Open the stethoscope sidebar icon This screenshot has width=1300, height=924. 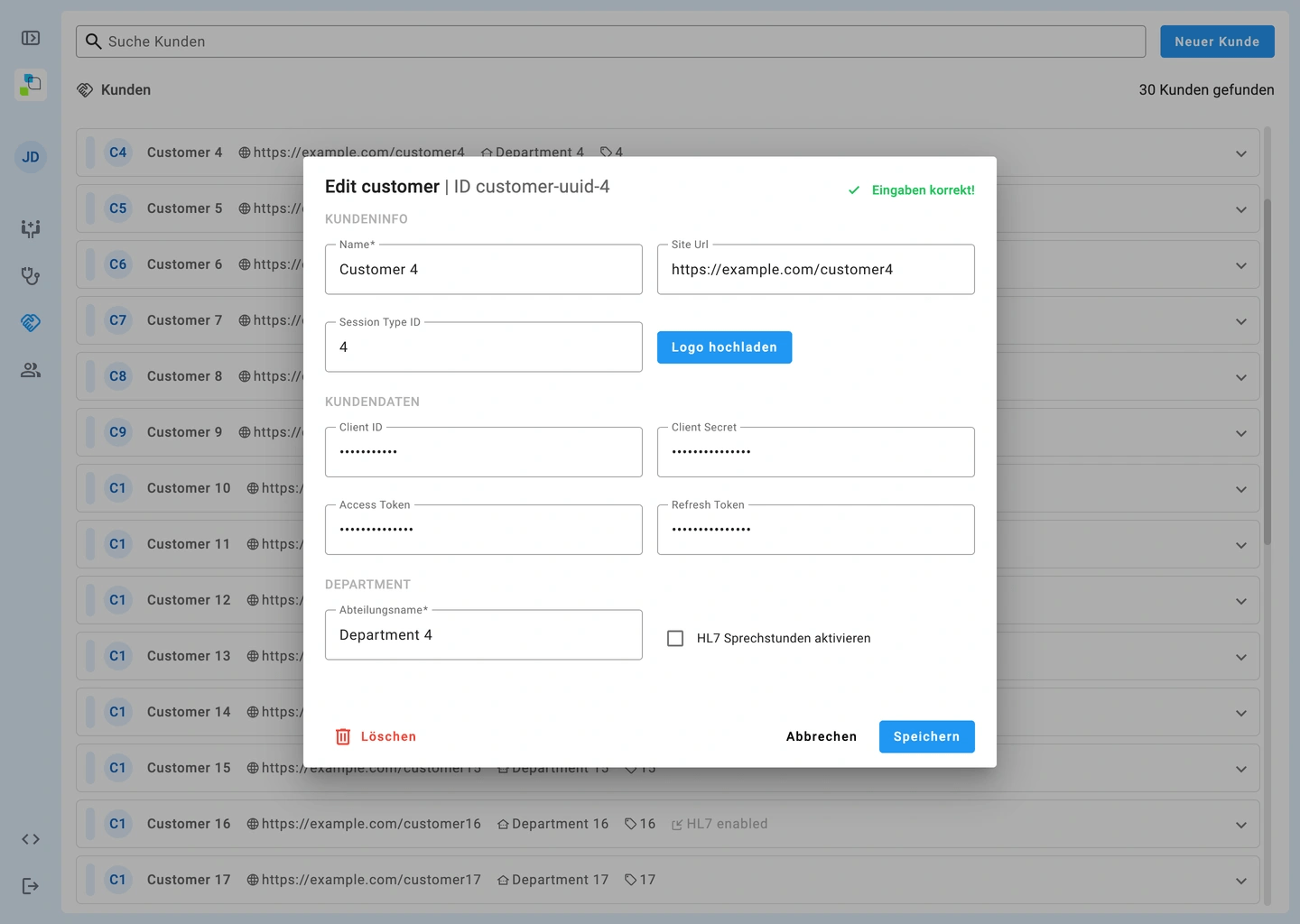31,276
